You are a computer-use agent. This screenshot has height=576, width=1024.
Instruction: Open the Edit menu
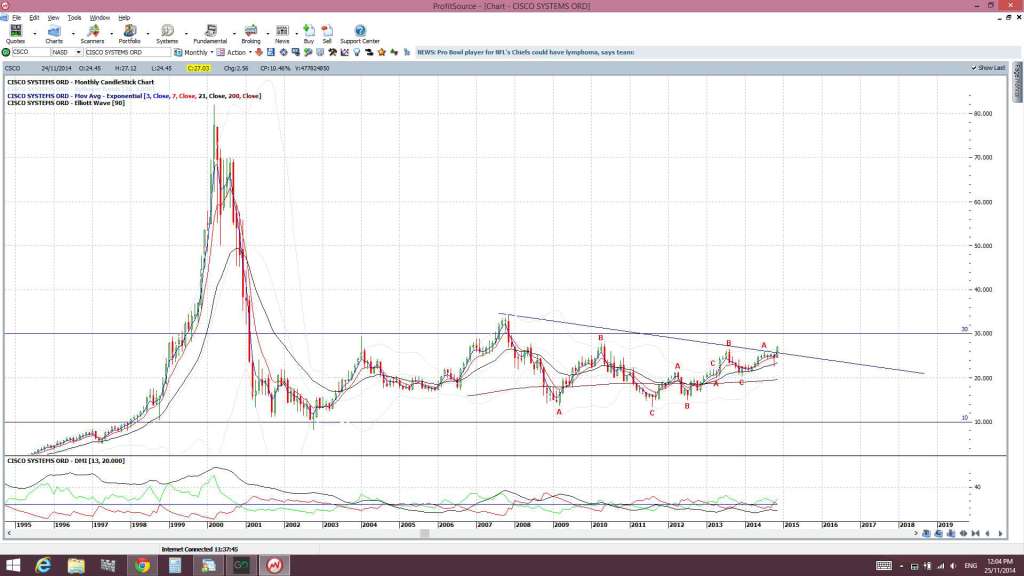(34, 18)
